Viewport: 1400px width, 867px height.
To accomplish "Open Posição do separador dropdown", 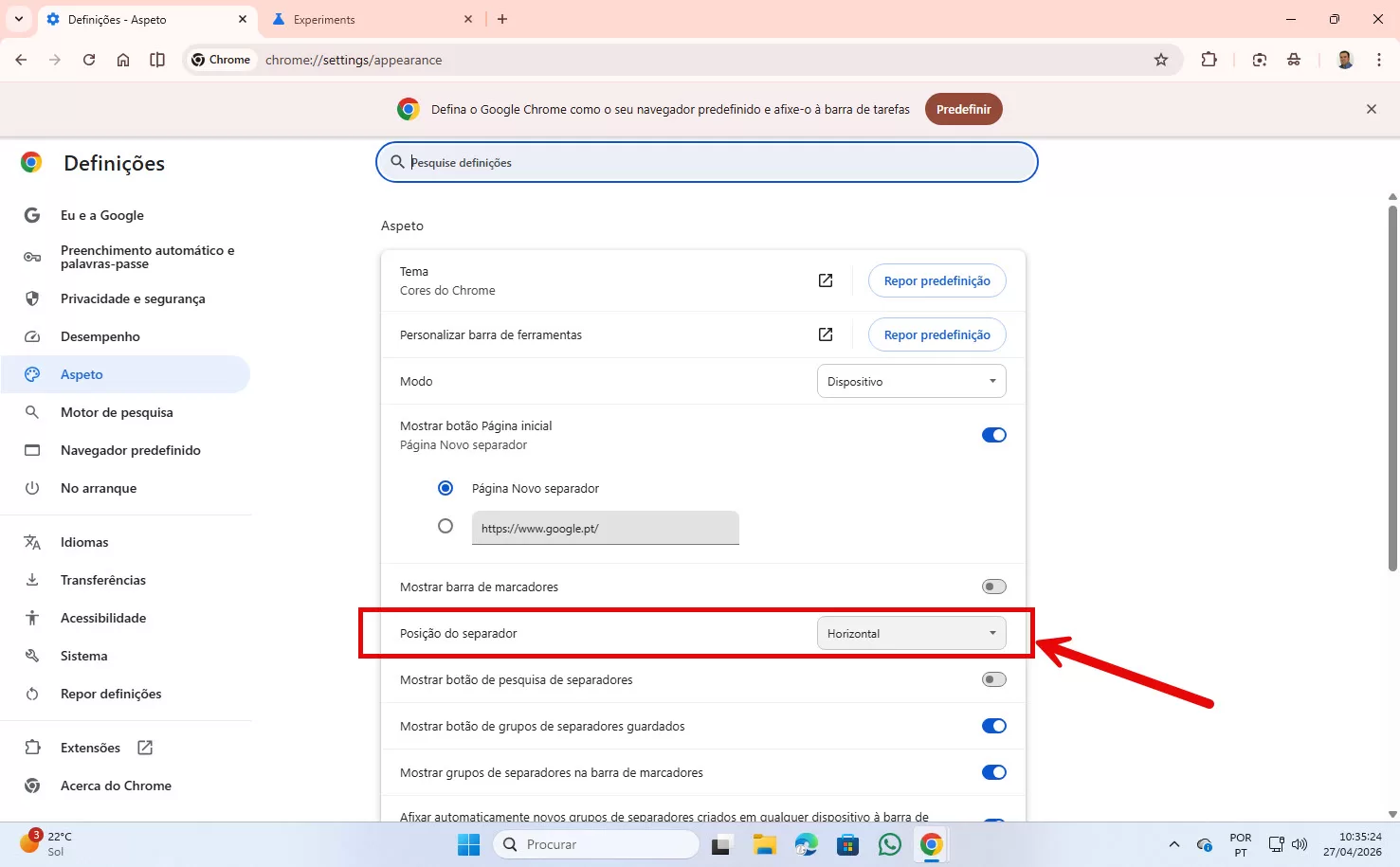I will (911, 634).
